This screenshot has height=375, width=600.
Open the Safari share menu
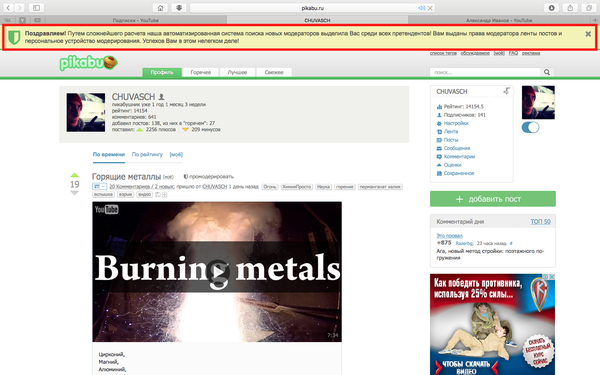(570, 8)
